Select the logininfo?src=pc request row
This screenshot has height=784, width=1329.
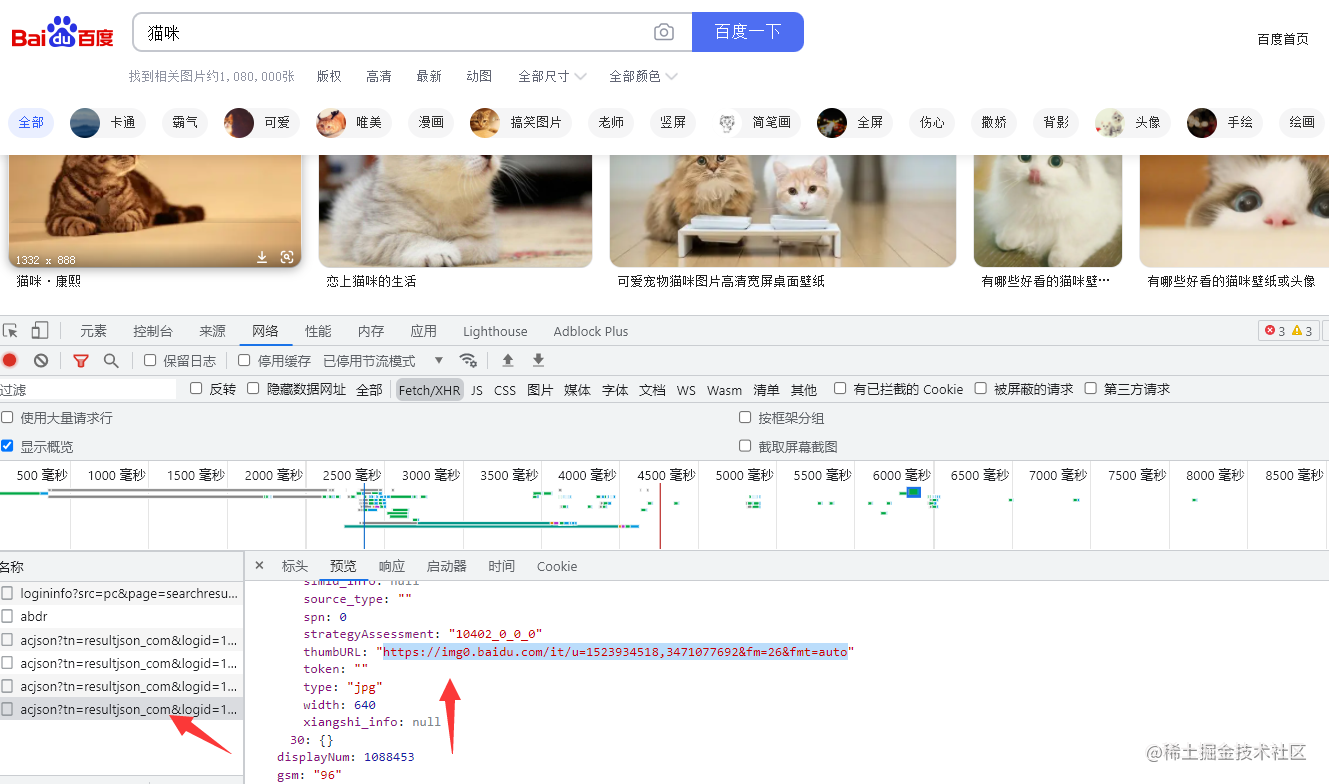[x=121, y=594]
